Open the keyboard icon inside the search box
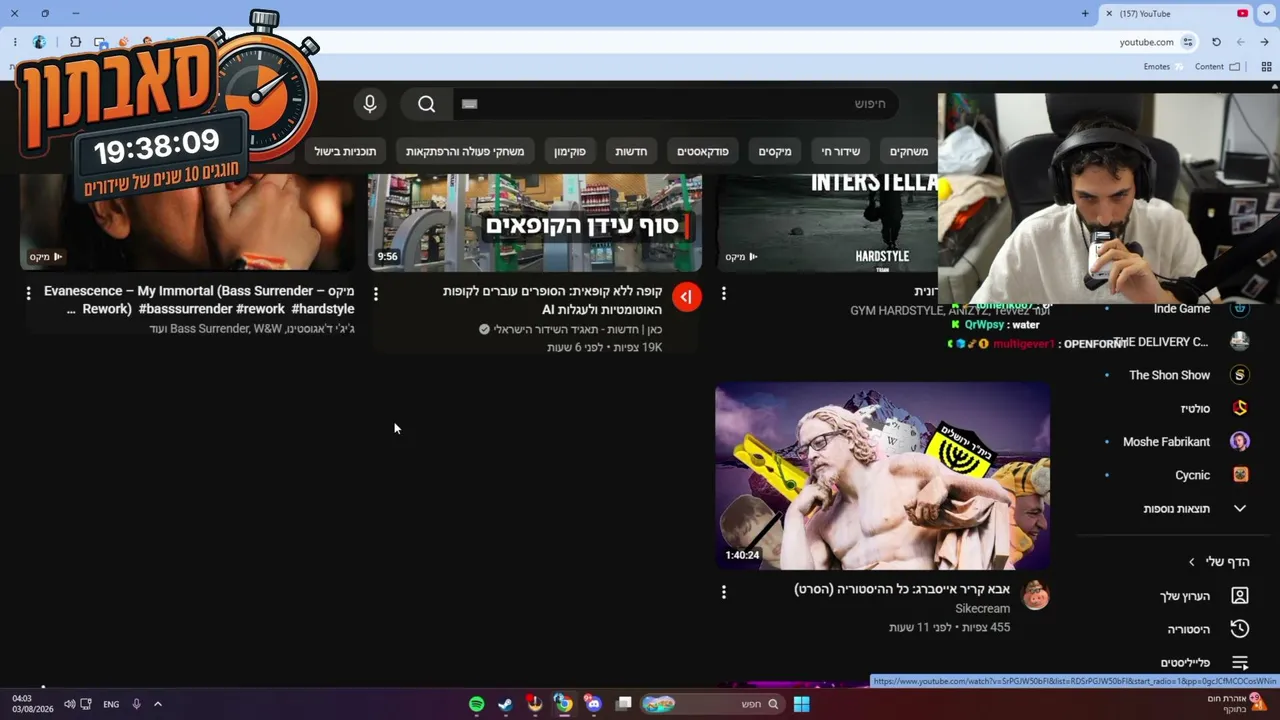 (x=470, y=104)
